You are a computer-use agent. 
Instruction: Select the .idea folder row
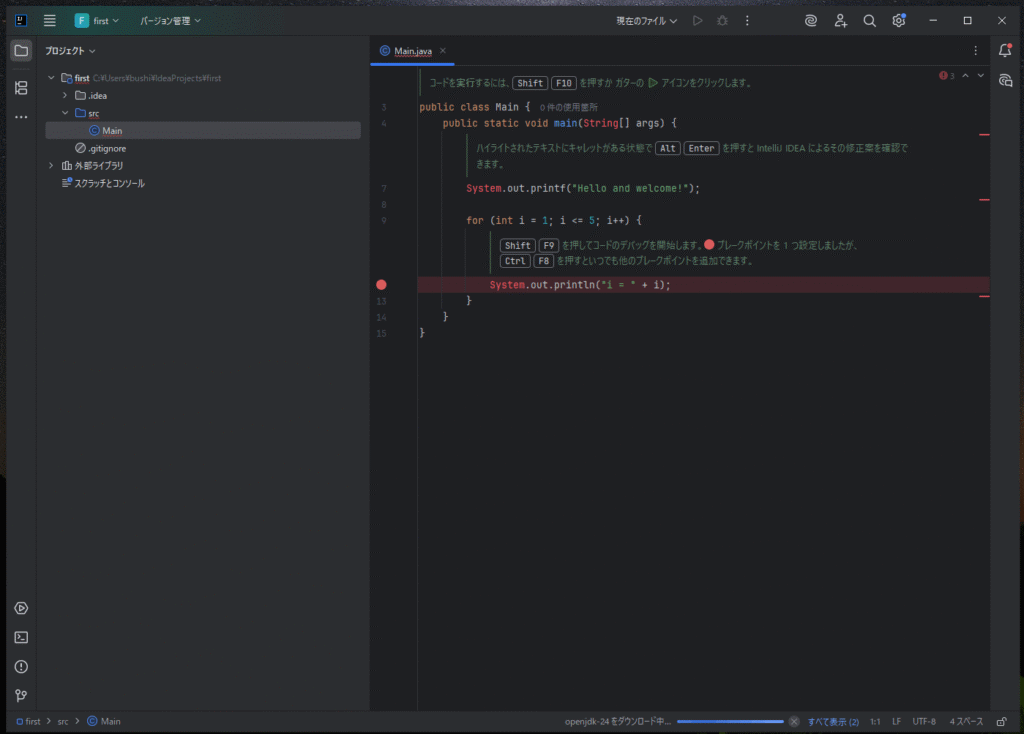pyautogui.click(x=203, y=95)
